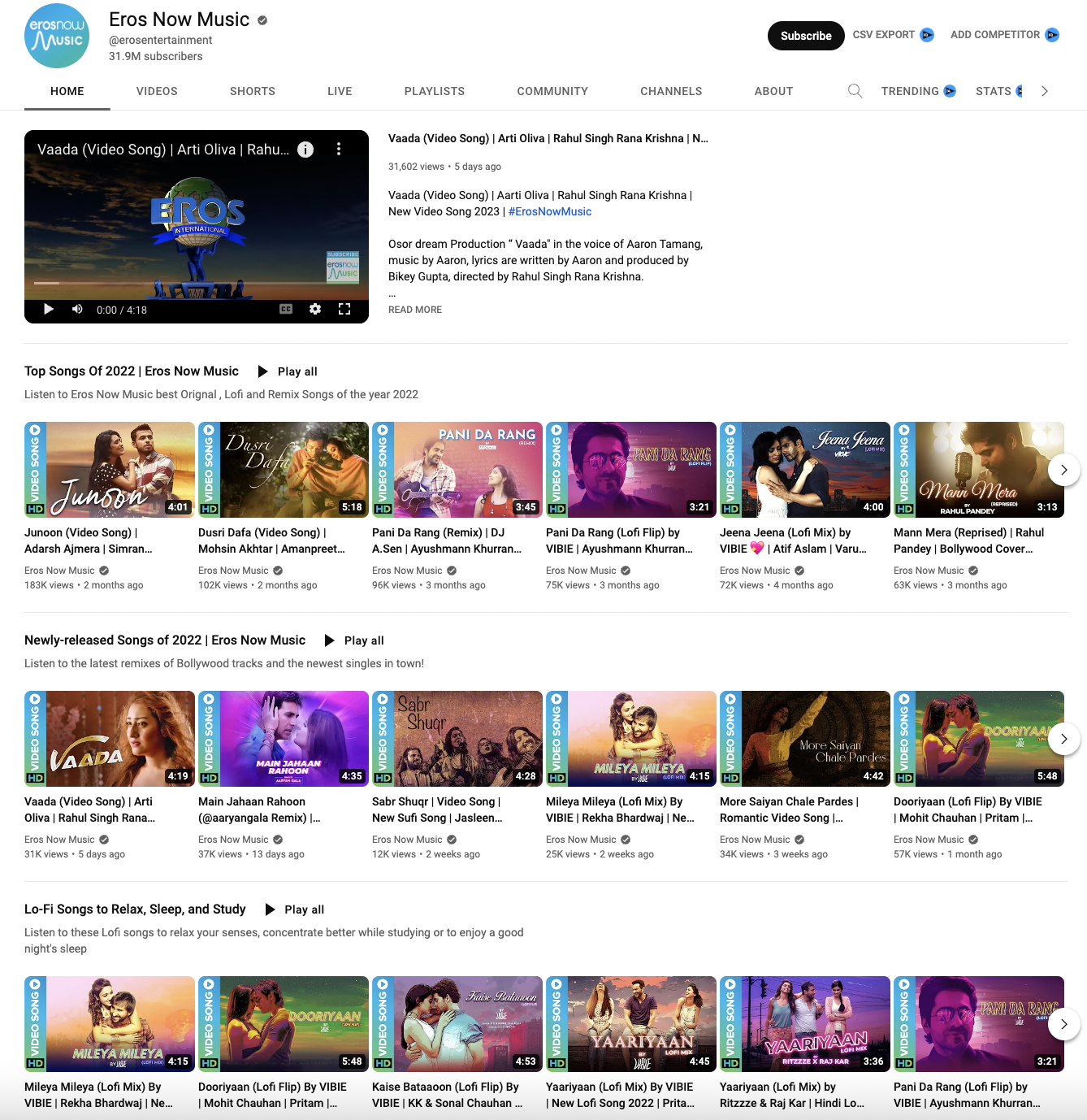Open the Junoon video thumbnail
Screen dimensions: 1087x1120
110,470
